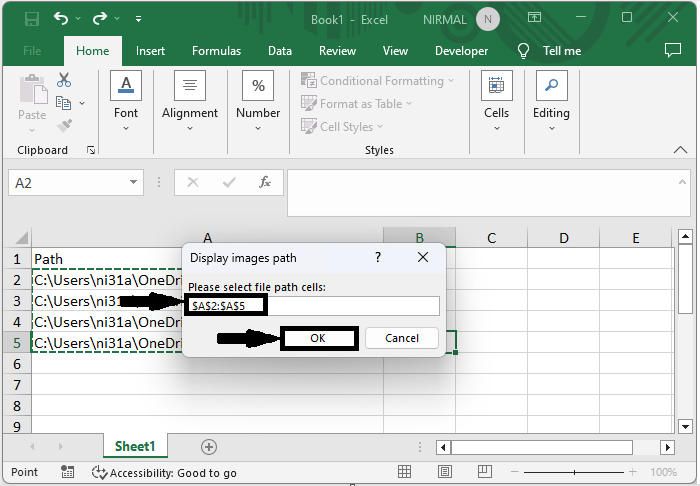Click the Name Box showing A2
Image resolution: width=700 pixels, height=486 pixels.
[67, 183]
